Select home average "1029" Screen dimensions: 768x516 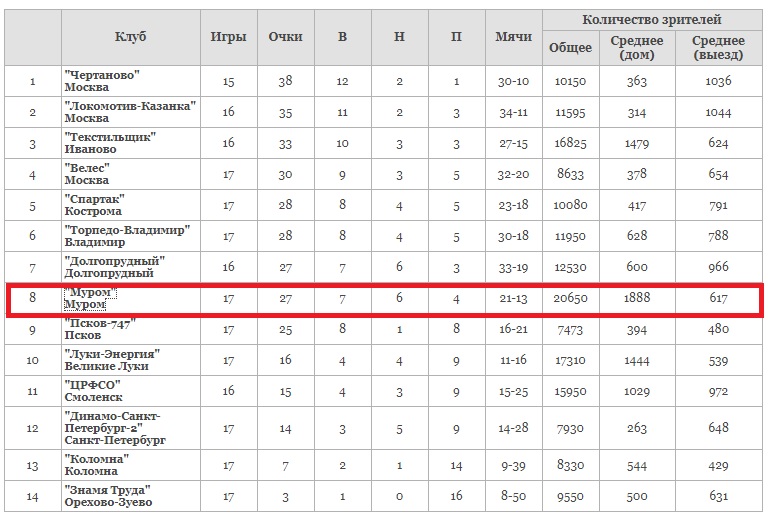click(x=637, y=391)
